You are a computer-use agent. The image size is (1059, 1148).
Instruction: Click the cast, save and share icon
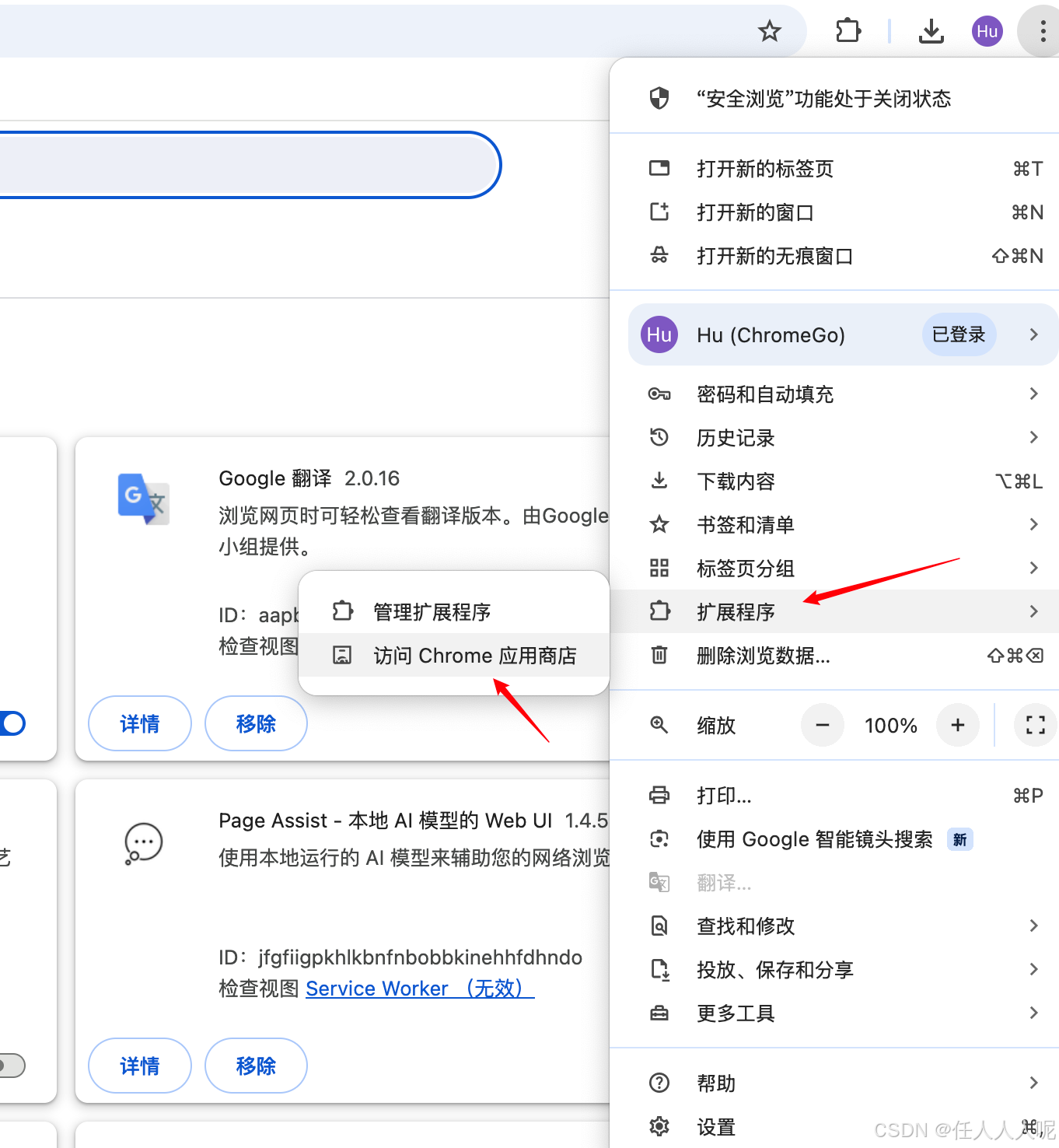pos(659,969)
